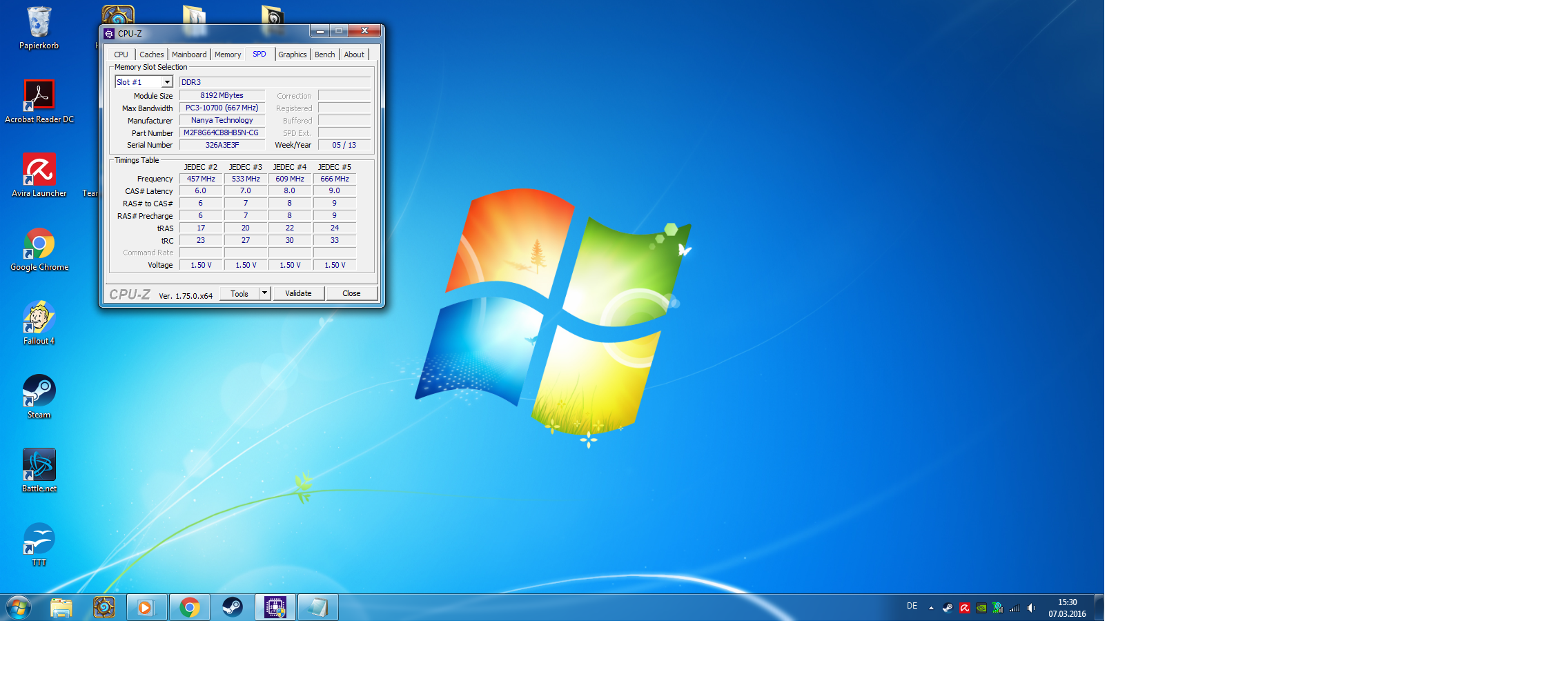
Task: Click the CPU-Z icon in the title bar
Action: pos(109,33)
